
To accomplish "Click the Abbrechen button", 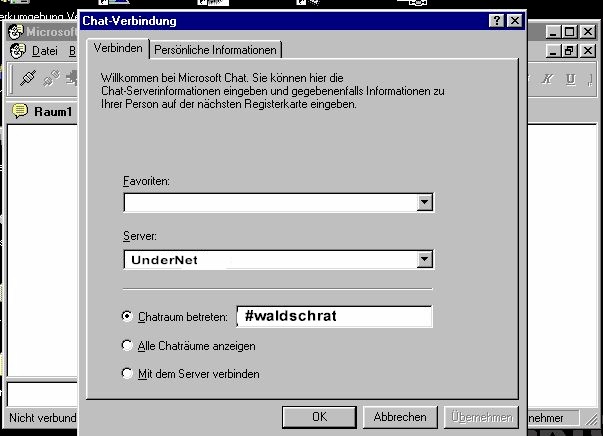I will 400,417.
